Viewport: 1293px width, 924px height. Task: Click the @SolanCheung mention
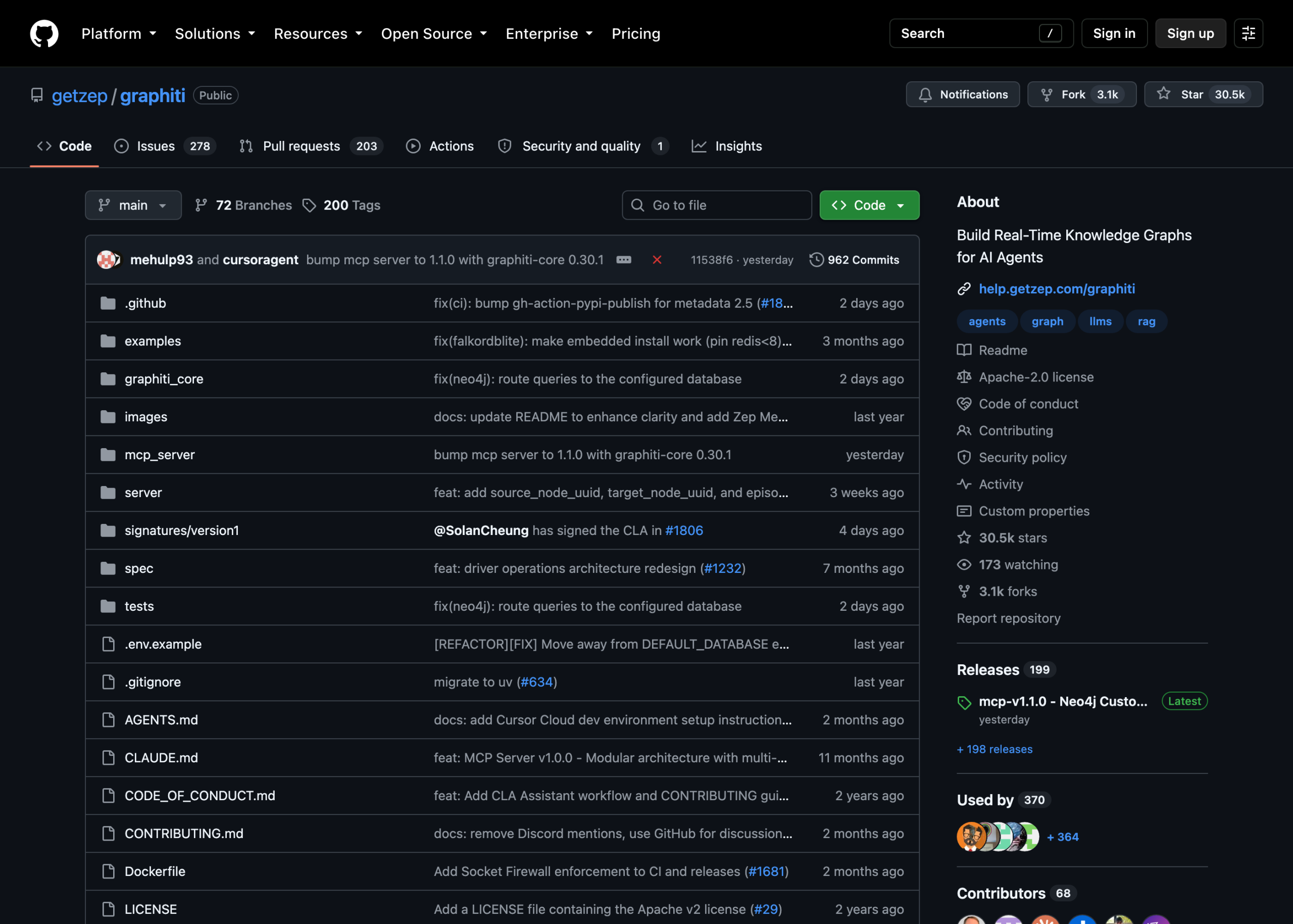(481, 530)
